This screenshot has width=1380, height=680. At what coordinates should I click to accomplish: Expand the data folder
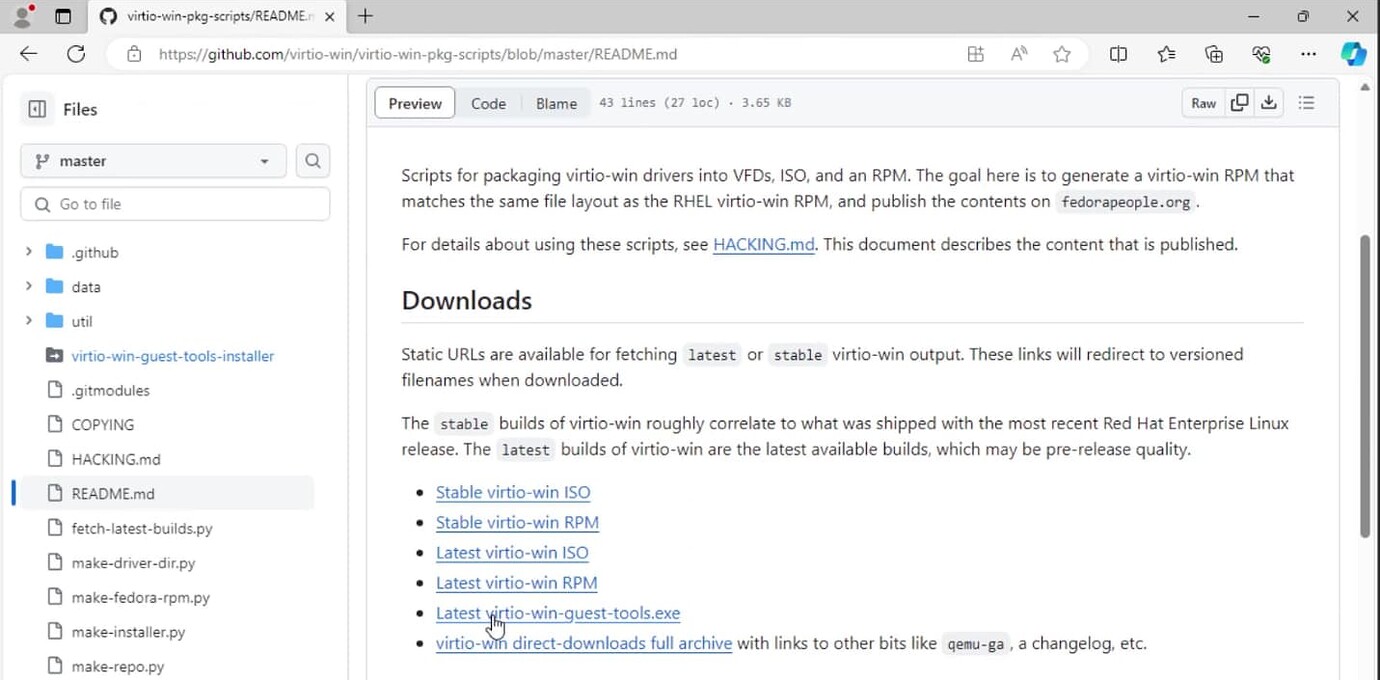tap(29, 287)
